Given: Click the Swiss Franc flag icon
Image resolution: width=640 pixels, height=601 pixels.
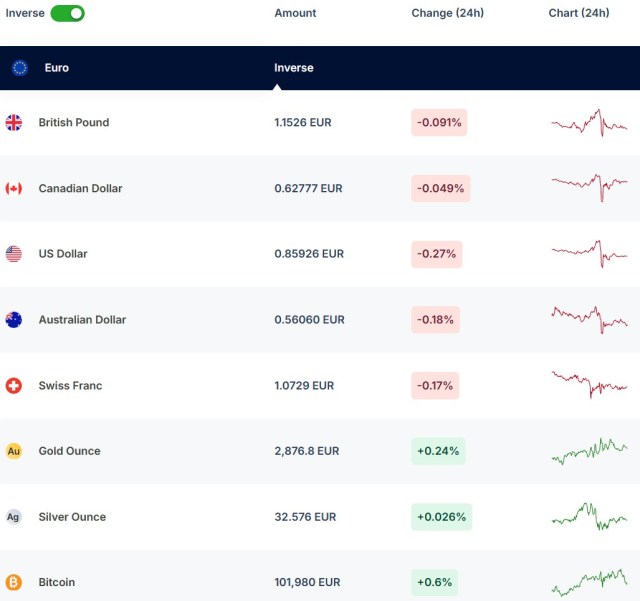Looking at the screenshot, I should [14, 385].
